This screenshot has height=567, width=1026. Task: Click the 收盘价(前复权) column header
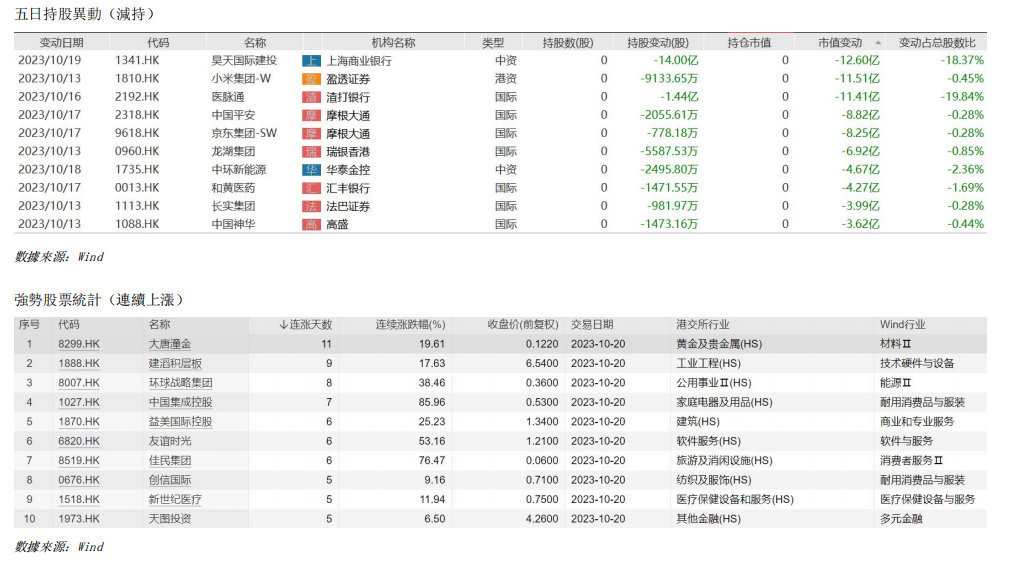coord(523,324)
